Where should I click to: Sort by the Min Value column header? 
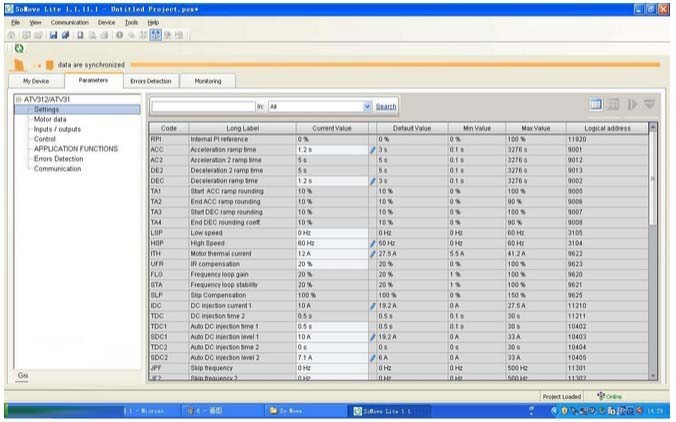pyautogui.click(x=477, y=128)
